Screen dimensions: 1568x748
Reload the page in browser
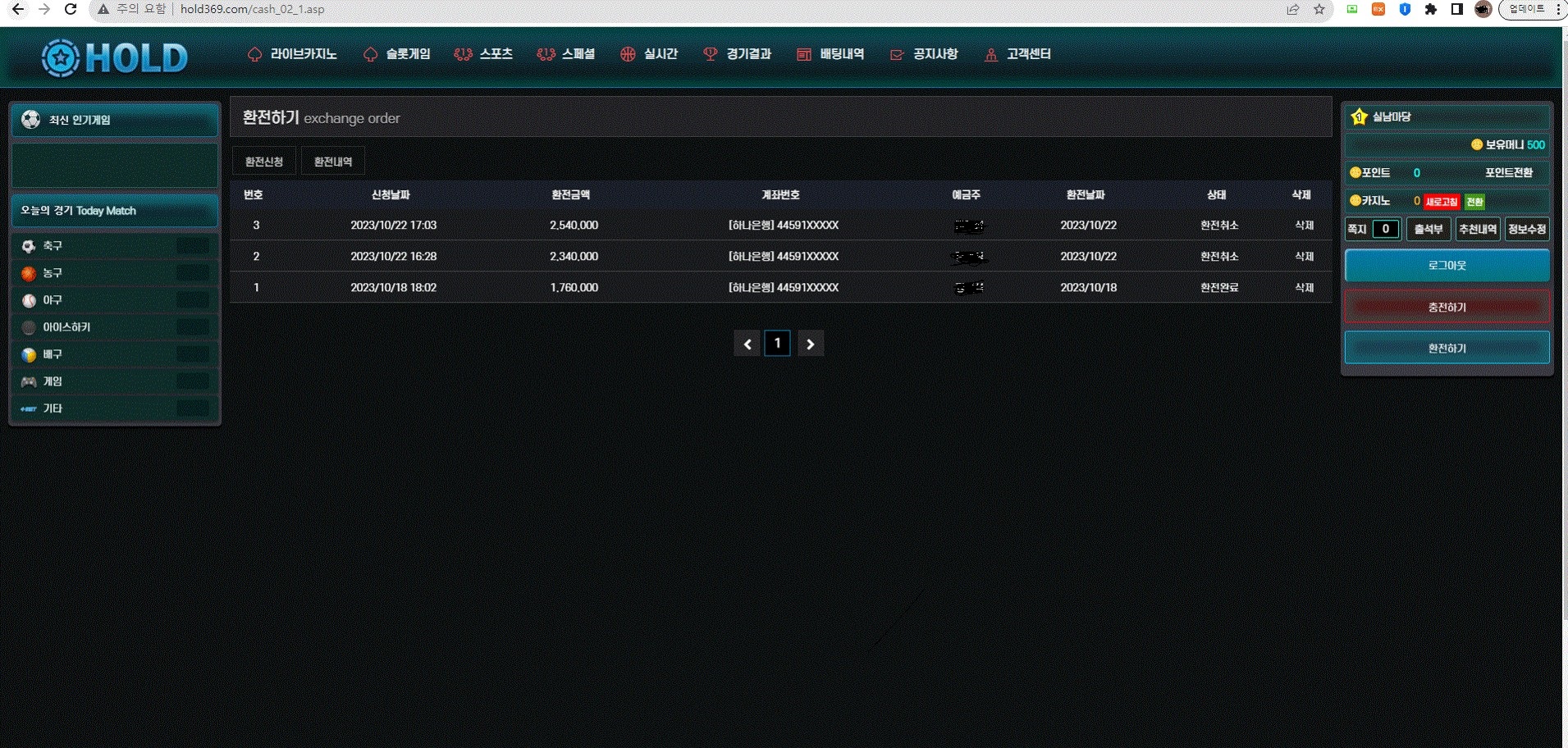point(71,10)
